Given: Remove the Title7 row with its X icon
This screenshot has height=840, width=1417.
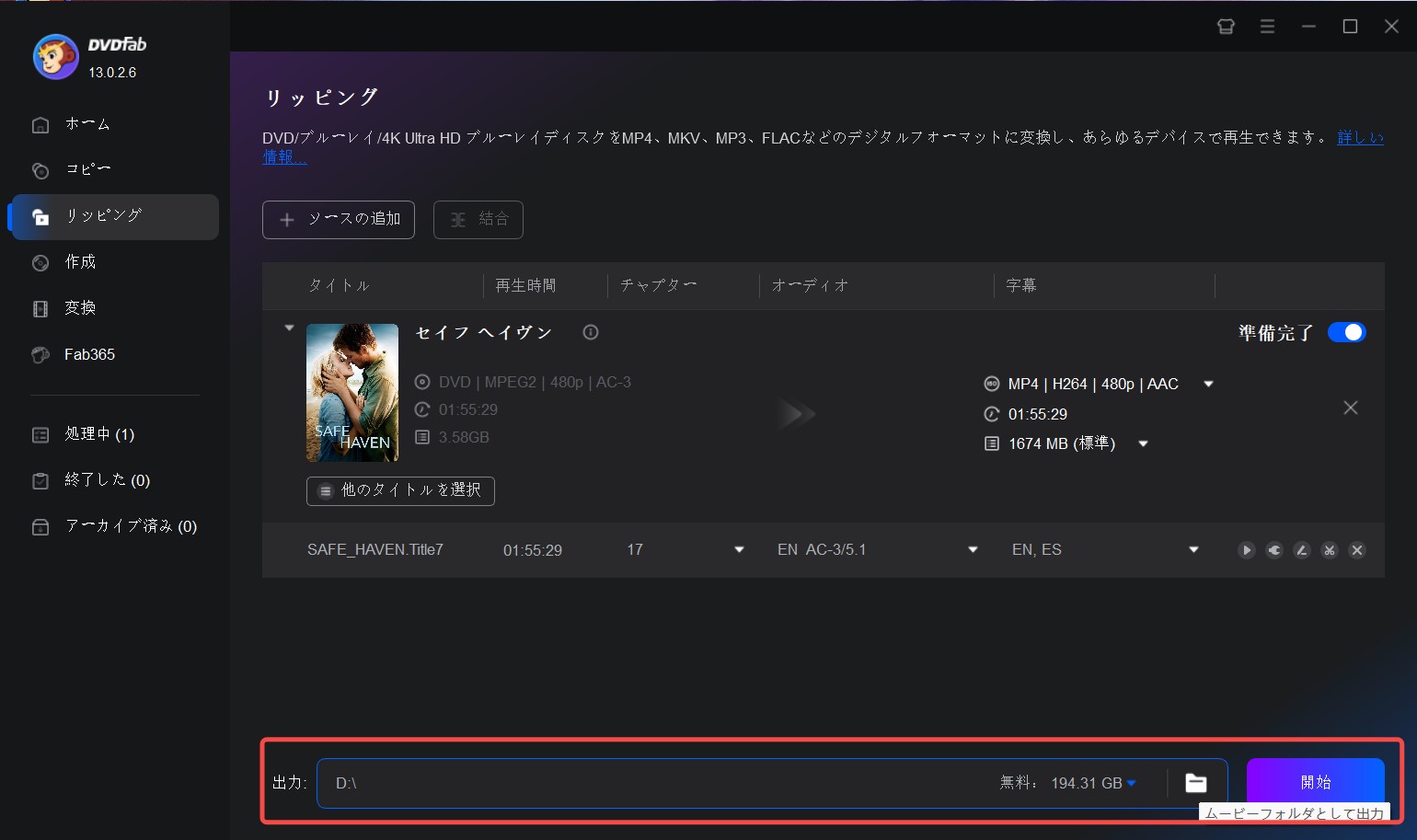Looking at the screenshot, I should (1356, 550).
